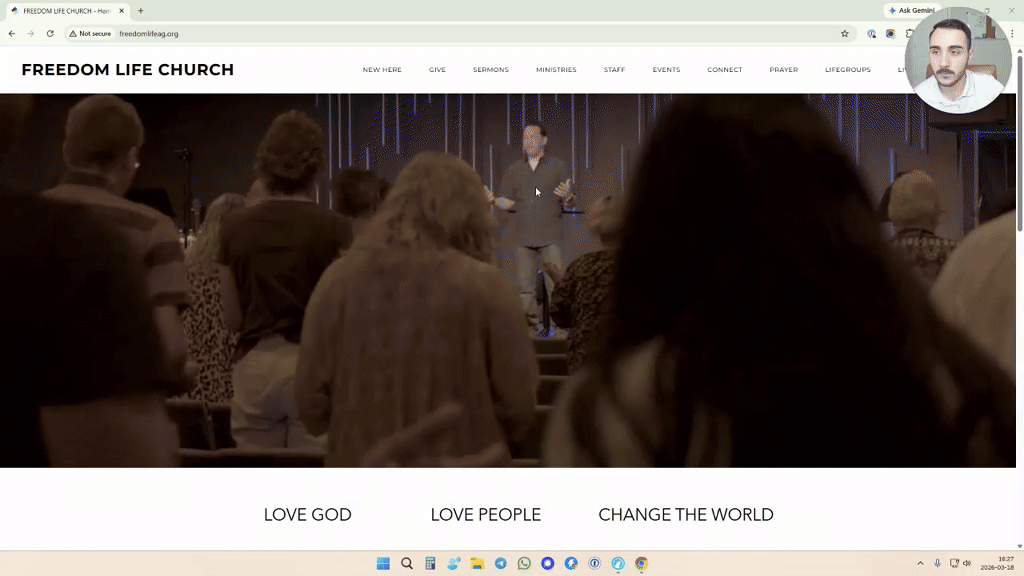Open Telegram from the taskbar

pyautogui.click(x=501, y=564)
